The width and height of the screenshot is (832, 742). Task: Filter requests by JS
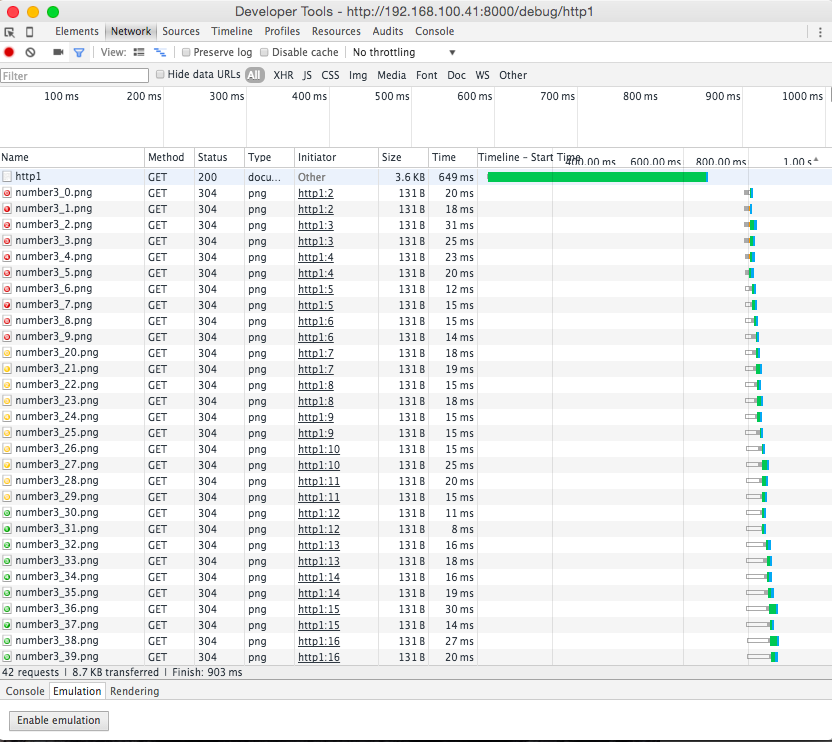(x=307, y=75)
